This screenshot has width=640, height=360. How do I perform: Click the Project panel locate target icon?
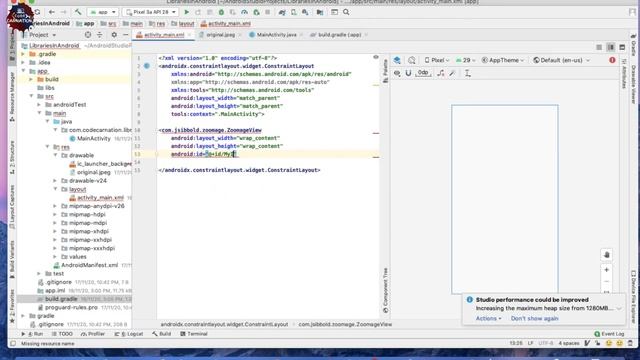(88, 35)
